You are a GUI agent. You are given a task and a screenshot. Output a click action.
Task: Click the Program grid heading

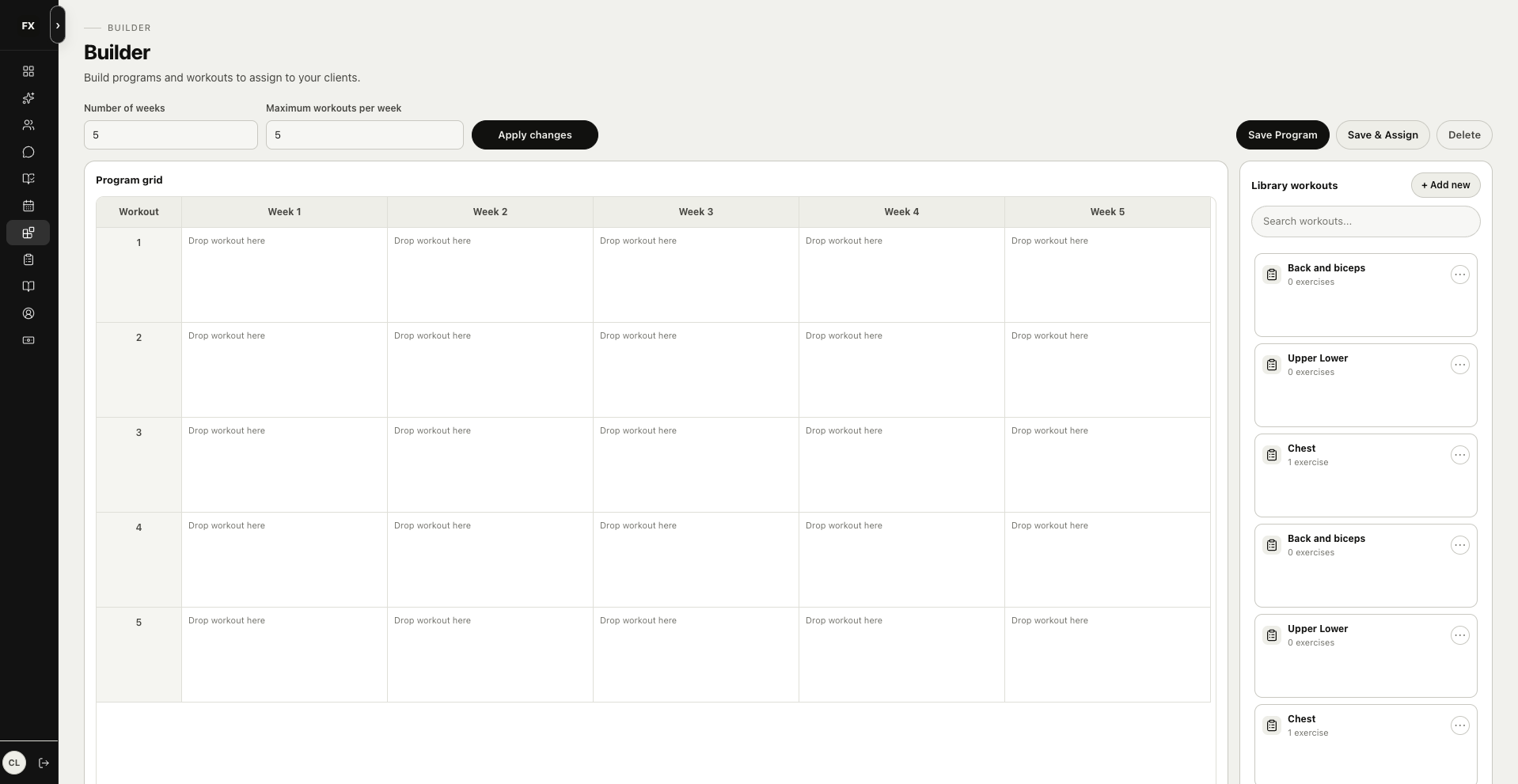click(129, 180)
